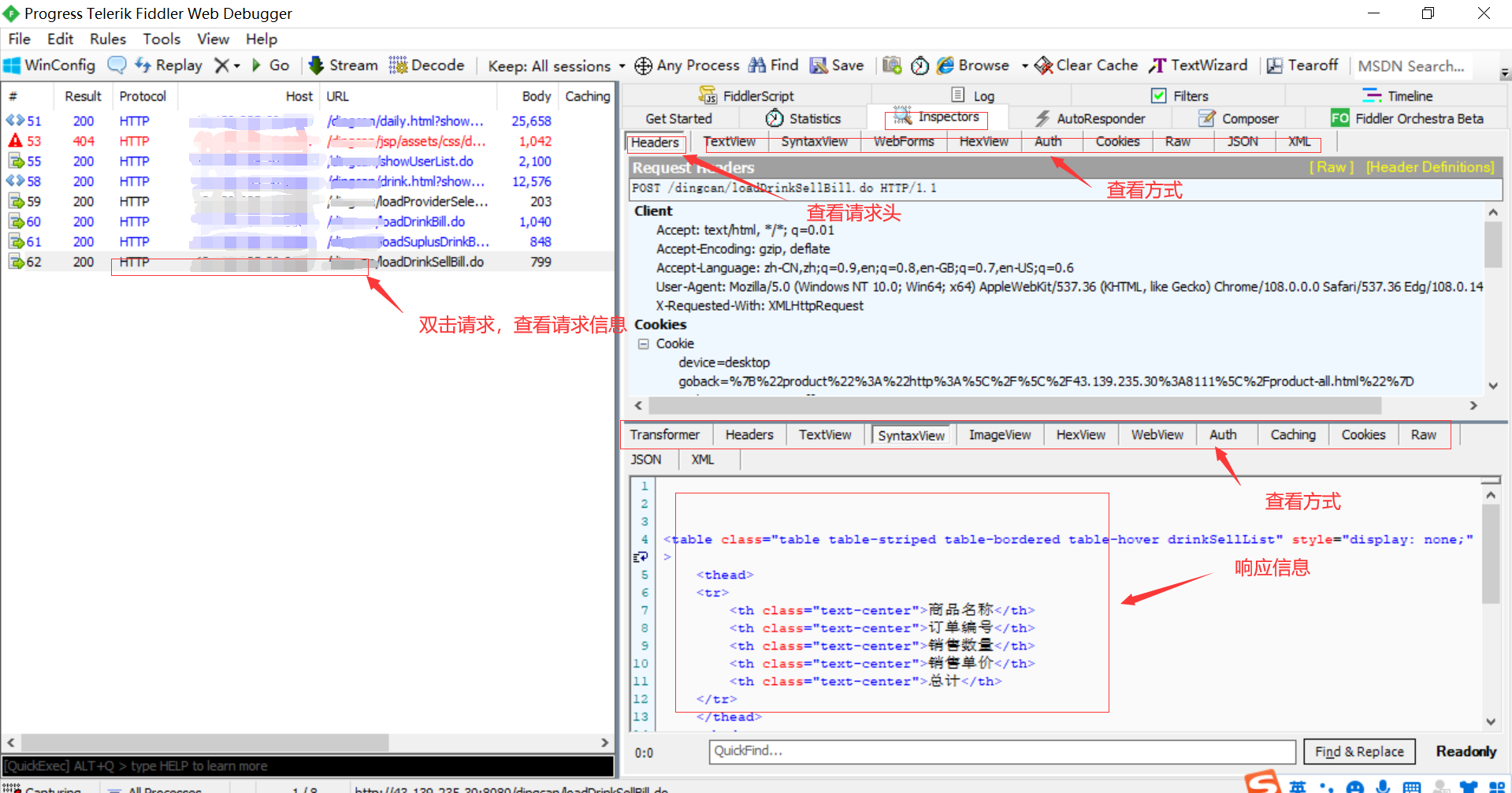Viewport: 1512px width, 793px height.
Task: Switch to FiddlerScript tab
Action: tap(746, 95)
